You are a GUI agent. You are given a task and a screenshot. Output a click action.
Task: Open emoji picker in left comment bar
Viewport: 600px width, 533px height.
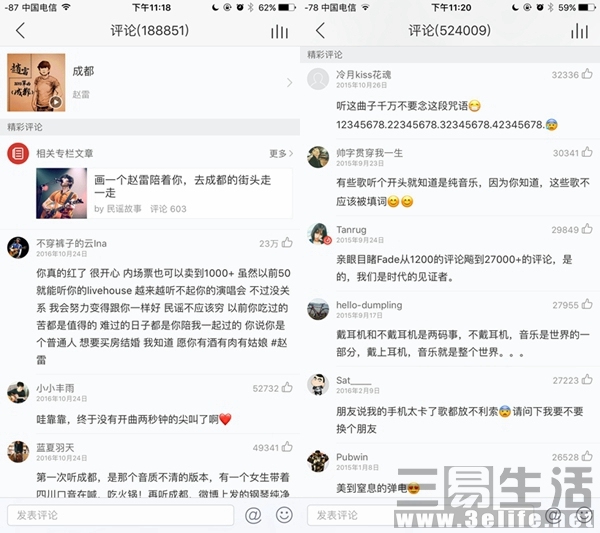point(284,515)
